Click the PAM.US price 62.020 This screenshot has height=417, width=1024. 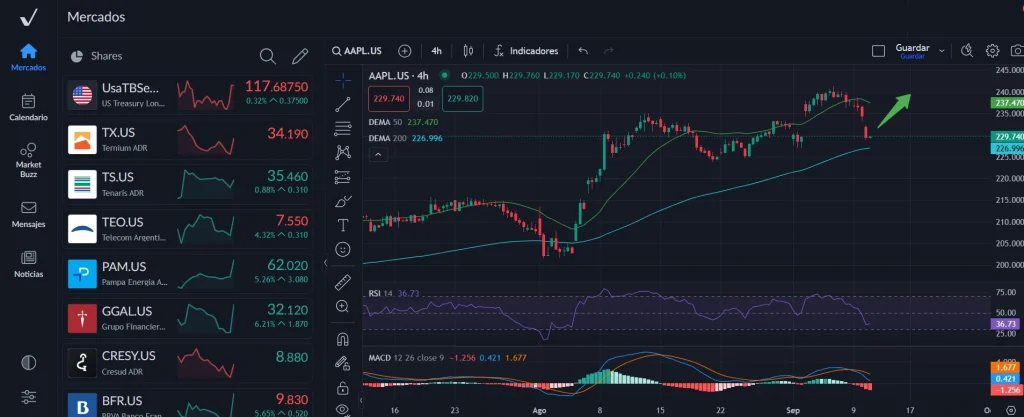point(287,266)
